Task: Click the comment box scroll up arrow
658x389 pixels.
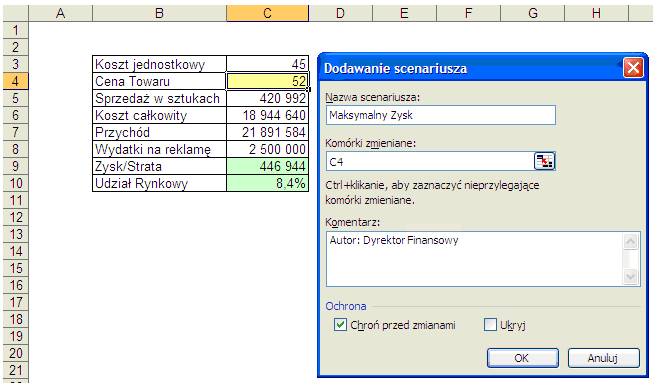Action: (x=631, y=241)
